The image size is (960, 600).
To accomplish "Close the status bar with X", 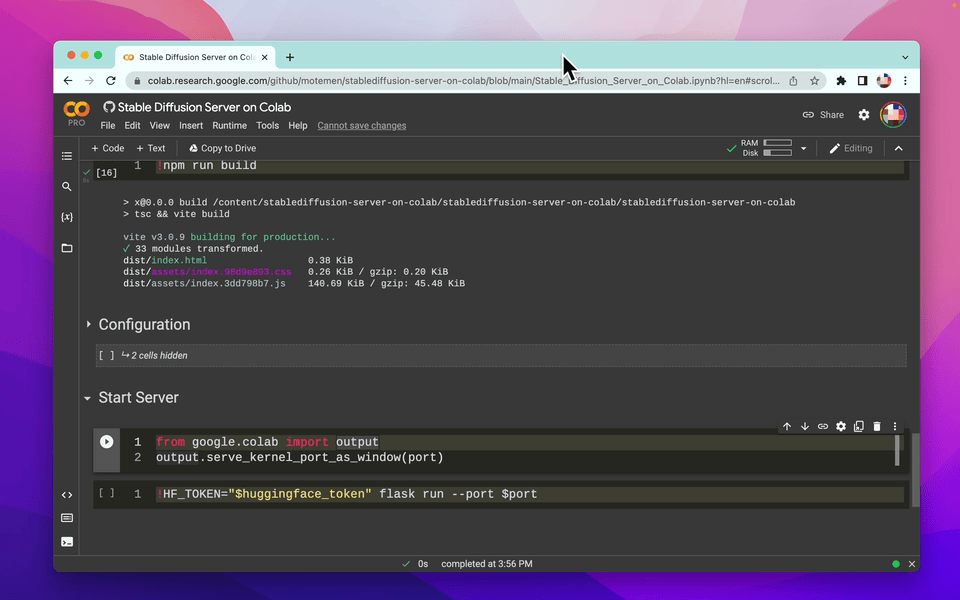I will tap(912, 564).
